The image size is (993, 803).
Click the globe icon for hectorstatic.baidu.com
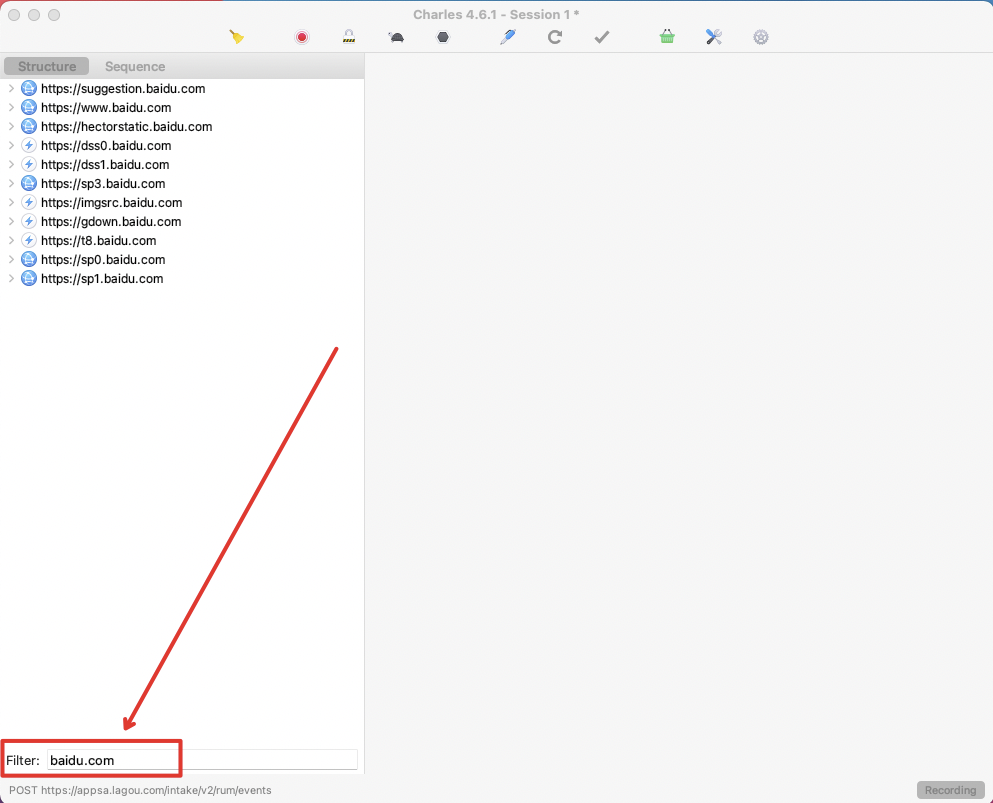click(x=28, y=127)
